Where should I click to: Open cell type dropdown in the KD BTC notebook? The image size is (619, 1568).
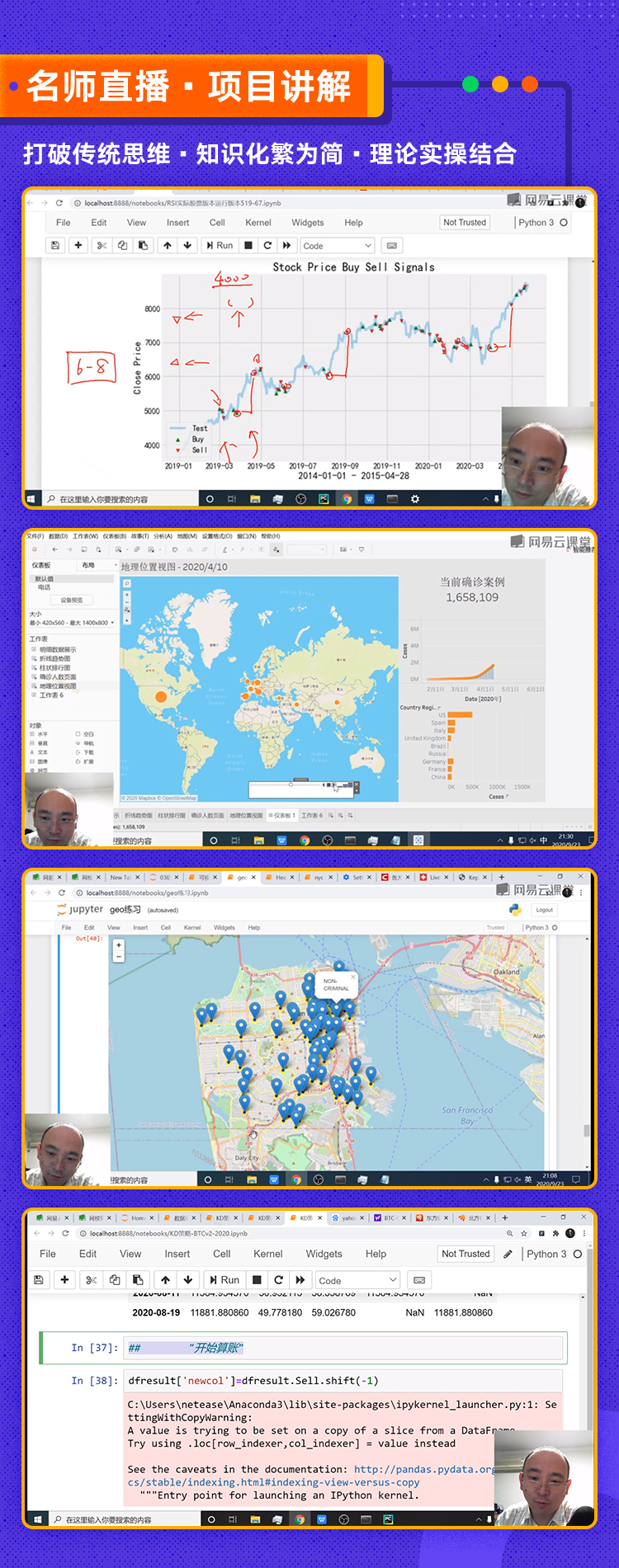point(357,1280)
